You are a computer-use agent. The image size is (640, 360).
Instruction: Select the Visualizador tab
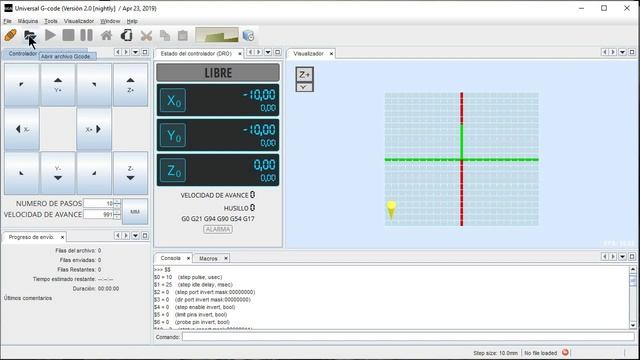(308, 53)
